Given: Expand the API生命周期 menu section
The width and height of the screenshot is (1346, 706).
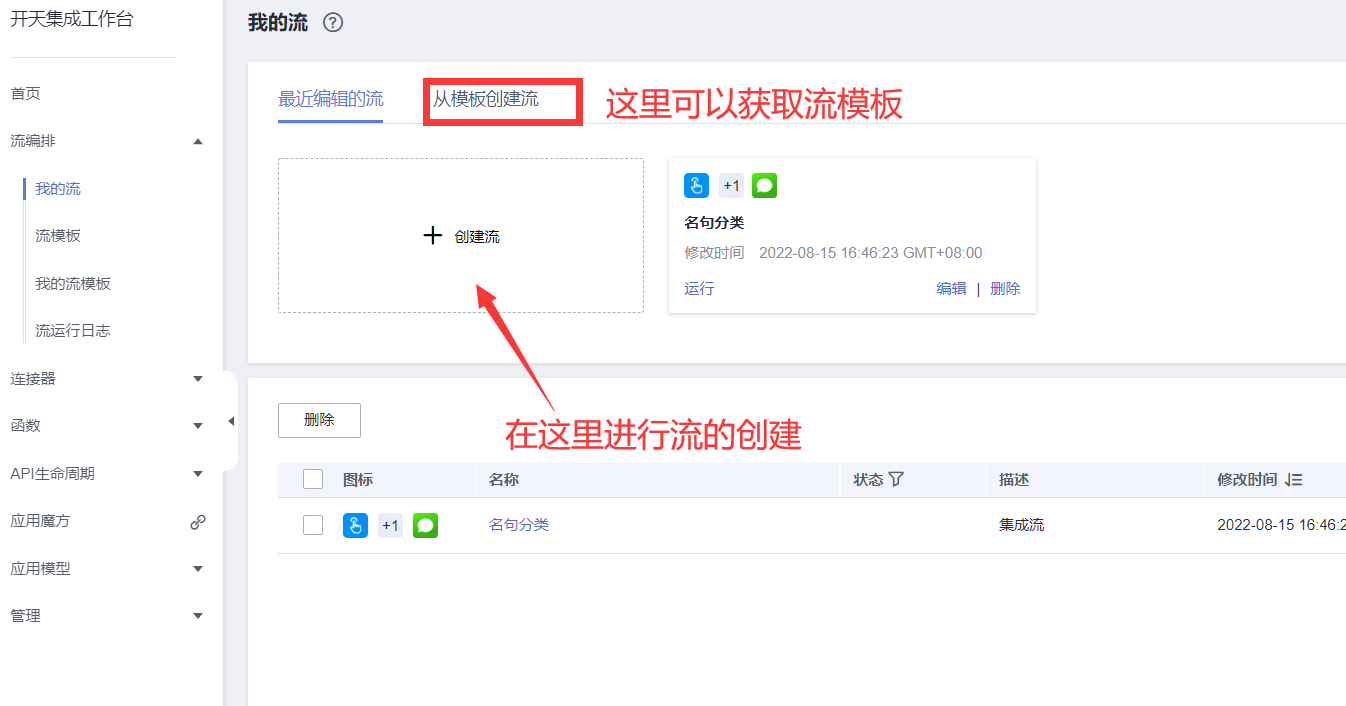Looking at the screenshot, I should pyautogui.click(x=198, y=474).
